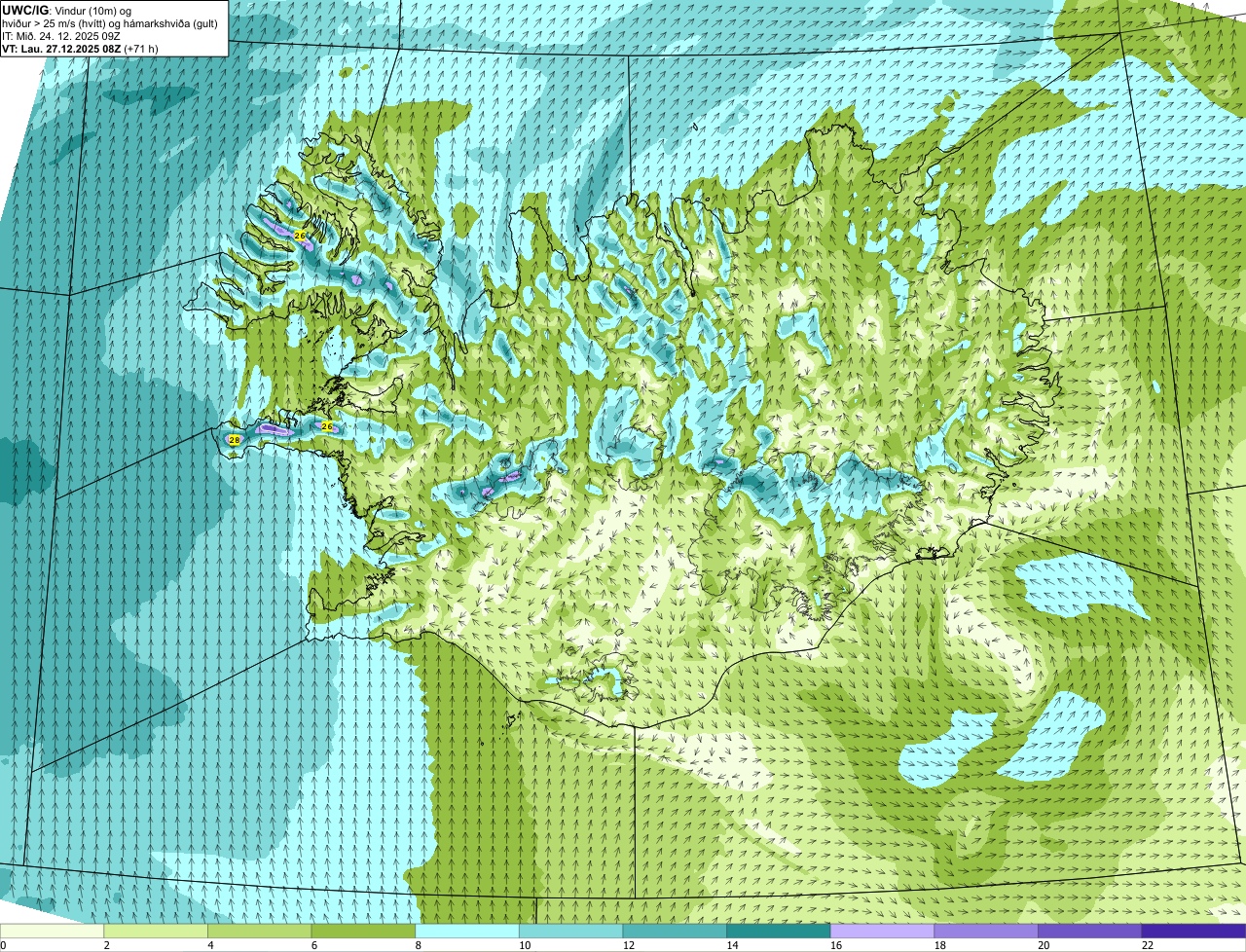Click the legend tick label '2'
Image resolution: width=1246 pixels, height=952 pixels.
[106, 944]
